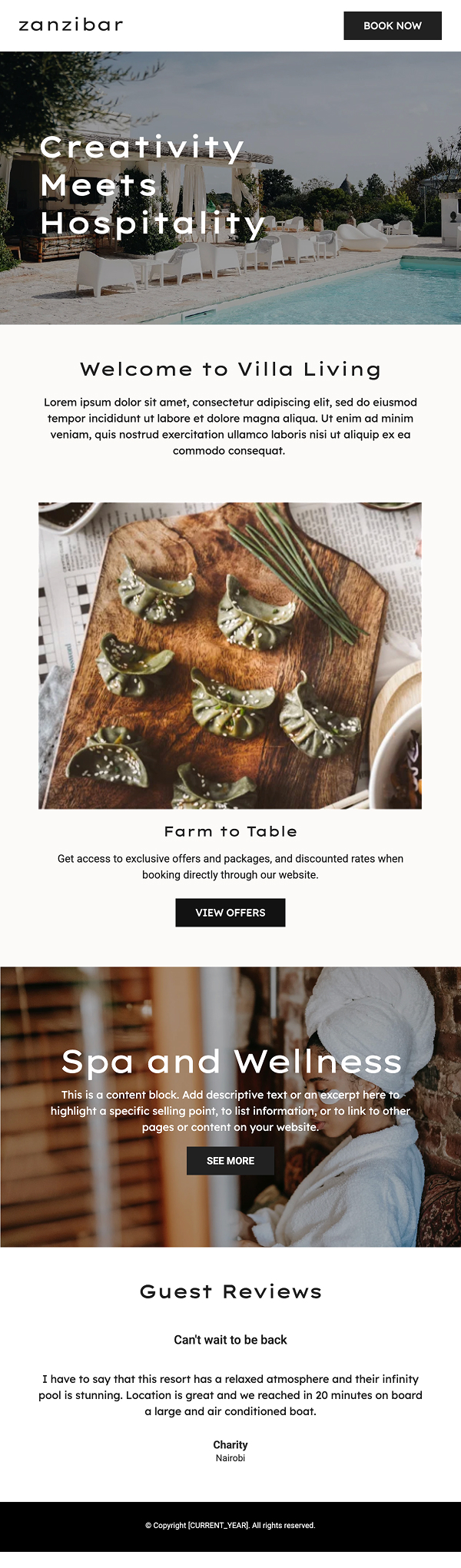The height and width of the screenshot is (1568, 461).
Task: Click the Lorem ipsum welcome paragraph
Action: 230,426
